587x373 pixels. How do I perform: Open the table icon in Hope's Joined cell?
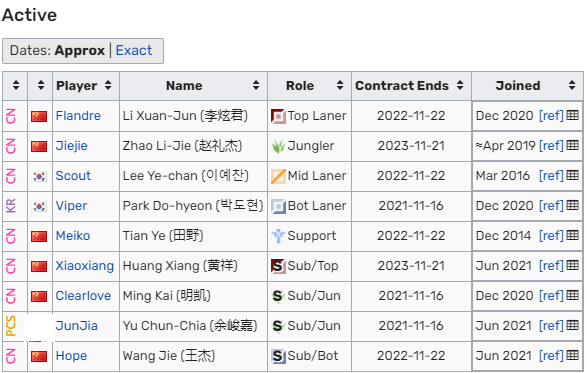coord(572,355)
